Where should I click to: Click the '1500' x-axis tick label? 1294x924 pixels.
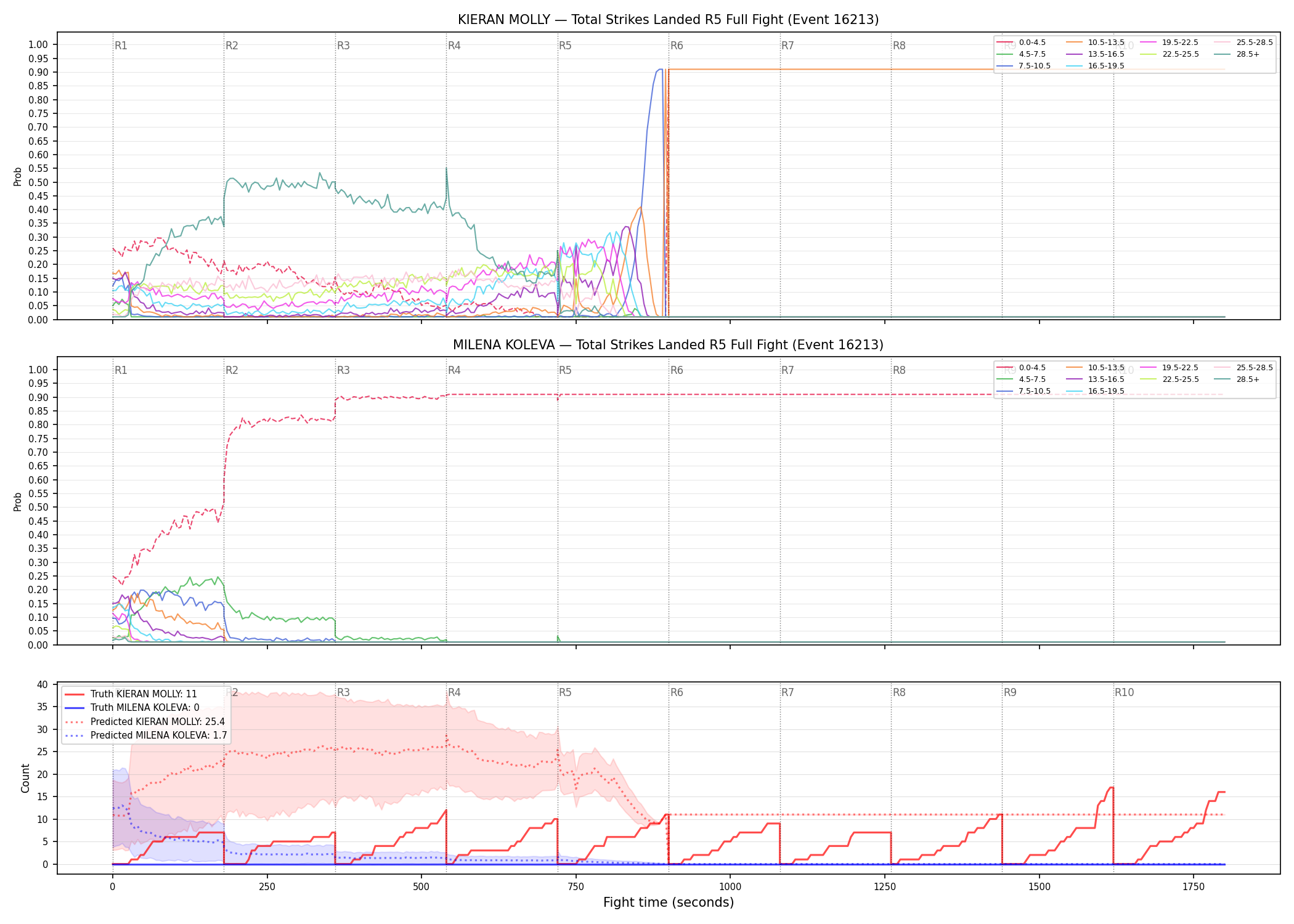click(x=1040, y=886)
